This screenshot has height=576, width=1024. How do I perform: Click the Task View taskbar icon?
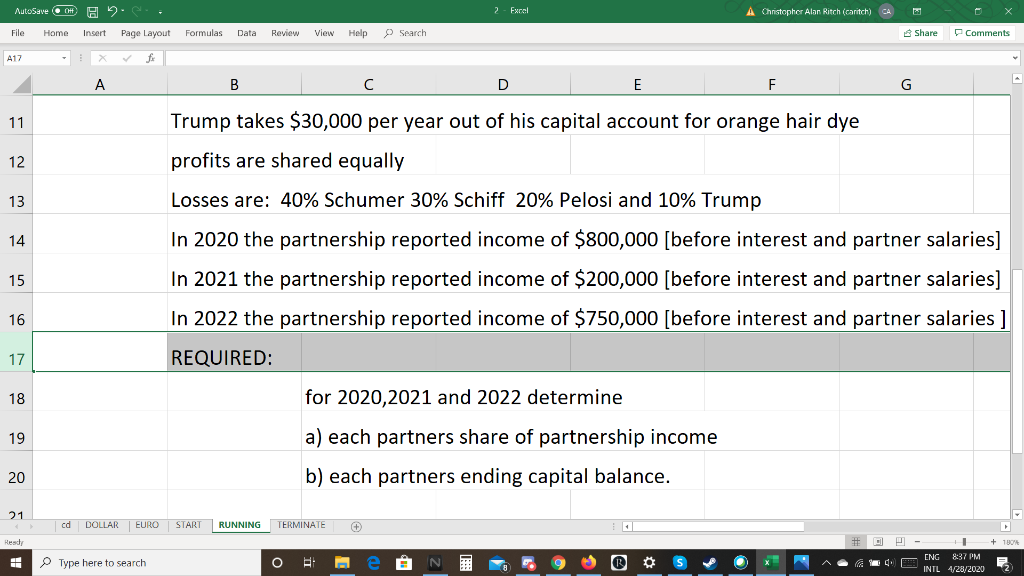(x=308, y=562)
